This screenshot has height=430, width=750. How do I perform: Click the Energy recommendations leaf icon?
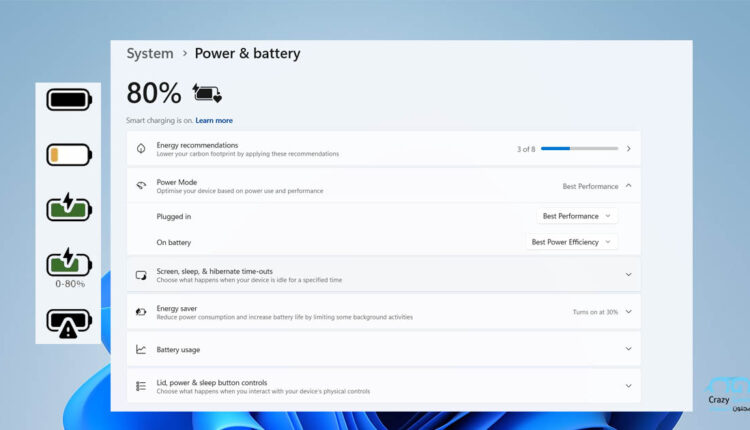pyautogui.click(x=141, y=149)
